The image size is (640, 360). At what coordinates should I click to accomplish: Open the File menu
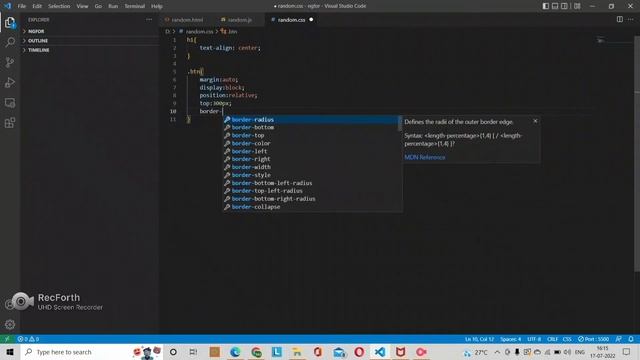(22, 6)
